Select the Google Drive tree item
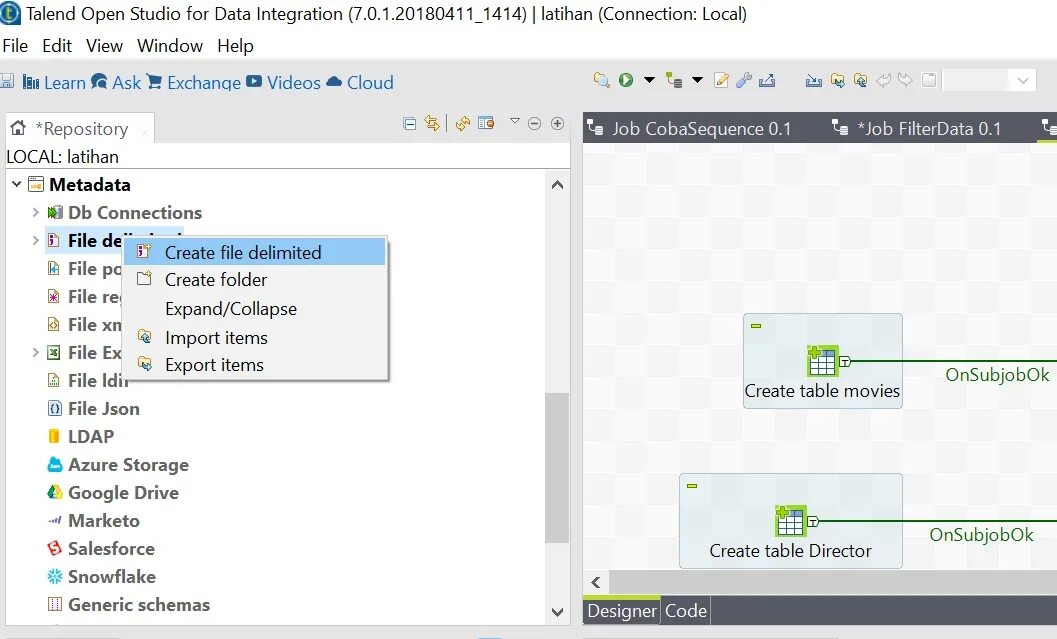 123,493
